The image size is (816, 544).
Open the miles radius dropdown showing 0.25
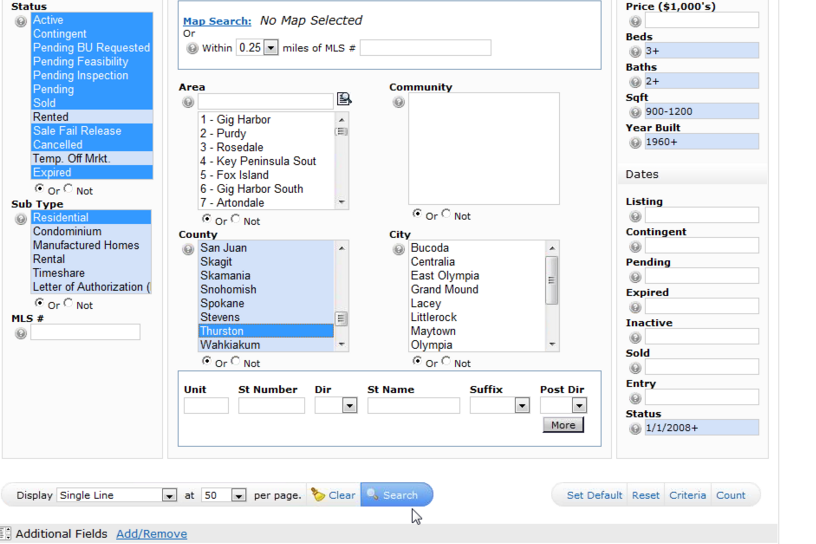coord(270,48)
